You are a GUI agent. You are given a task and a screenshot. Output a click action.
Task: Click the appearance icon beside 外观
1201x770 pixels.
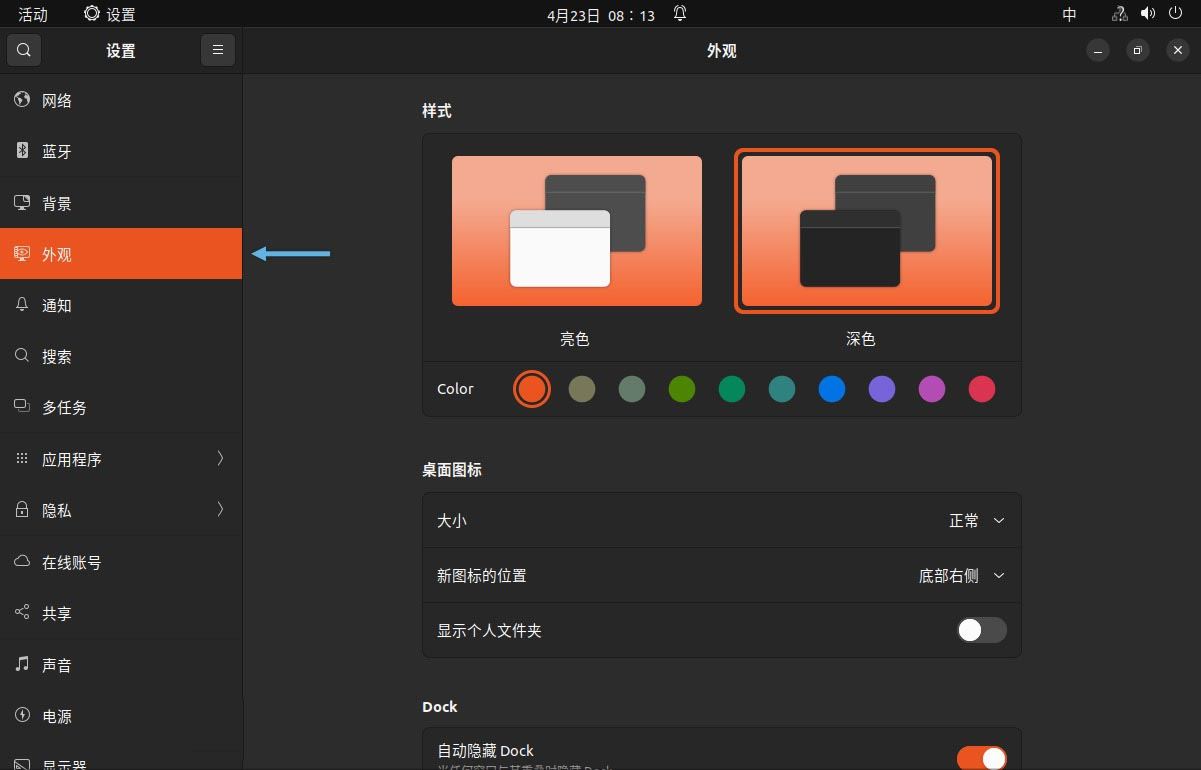tap(22, 254)
